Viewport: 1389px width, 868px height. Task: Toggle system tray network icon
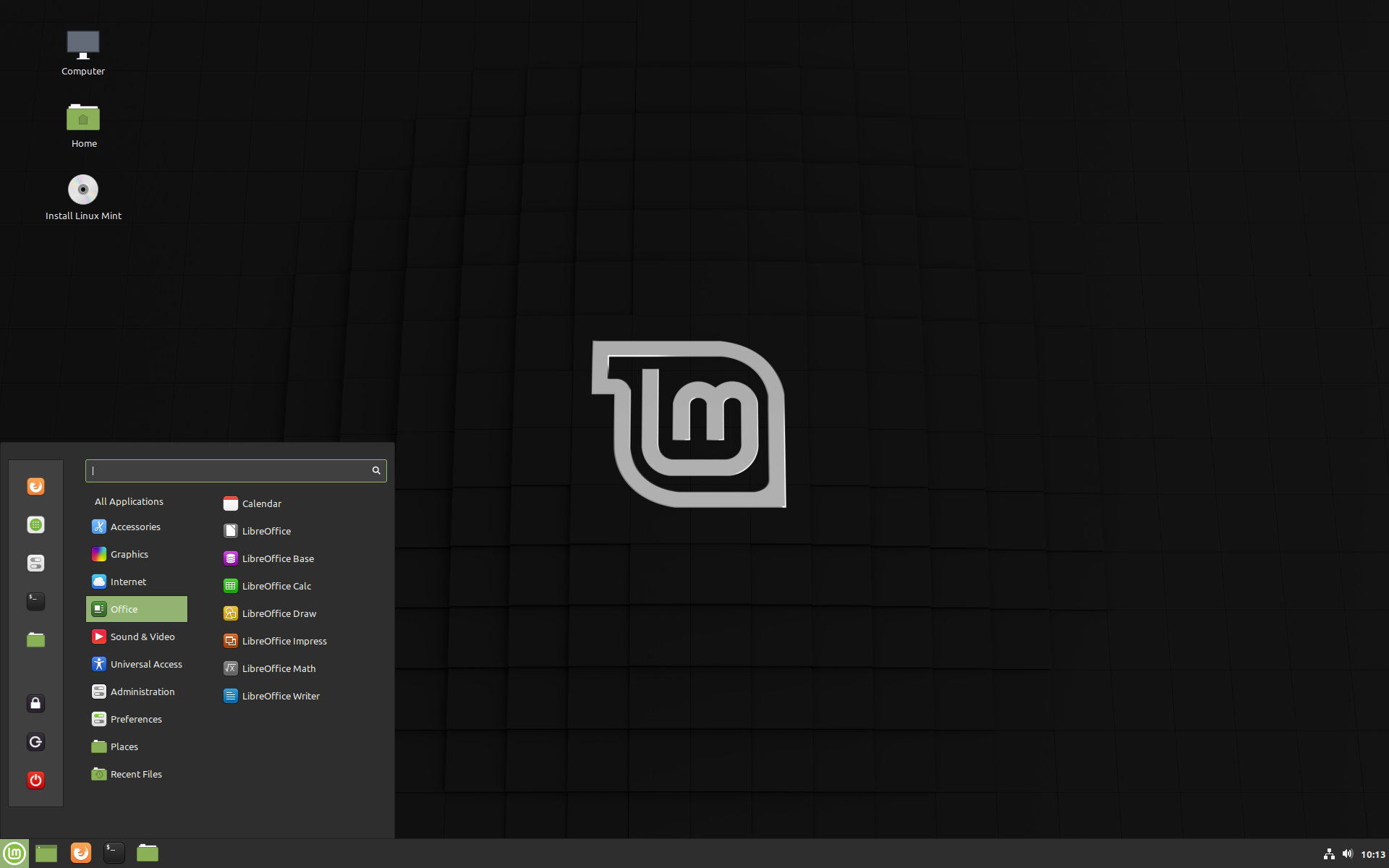[1326, 852]
